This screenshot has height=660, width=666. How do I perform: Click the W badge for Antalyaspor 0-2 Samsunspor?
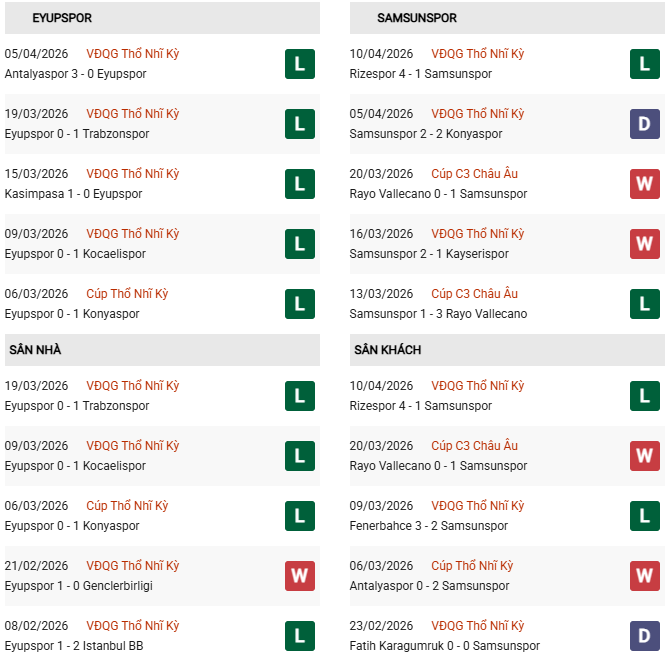coord(644,576)
